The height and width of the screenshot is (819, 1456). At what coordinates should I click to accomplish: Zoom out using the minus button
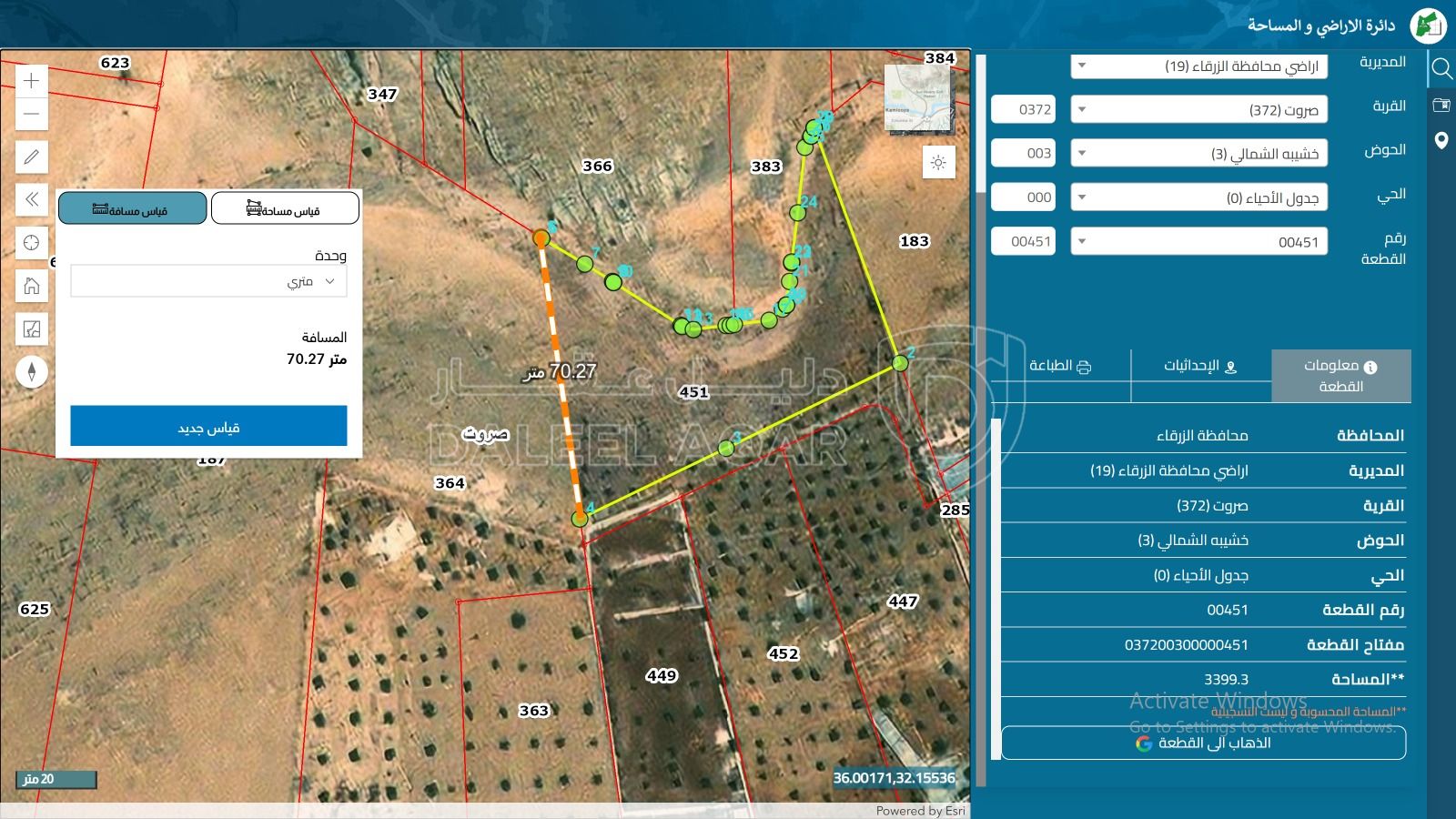(31, 115)
